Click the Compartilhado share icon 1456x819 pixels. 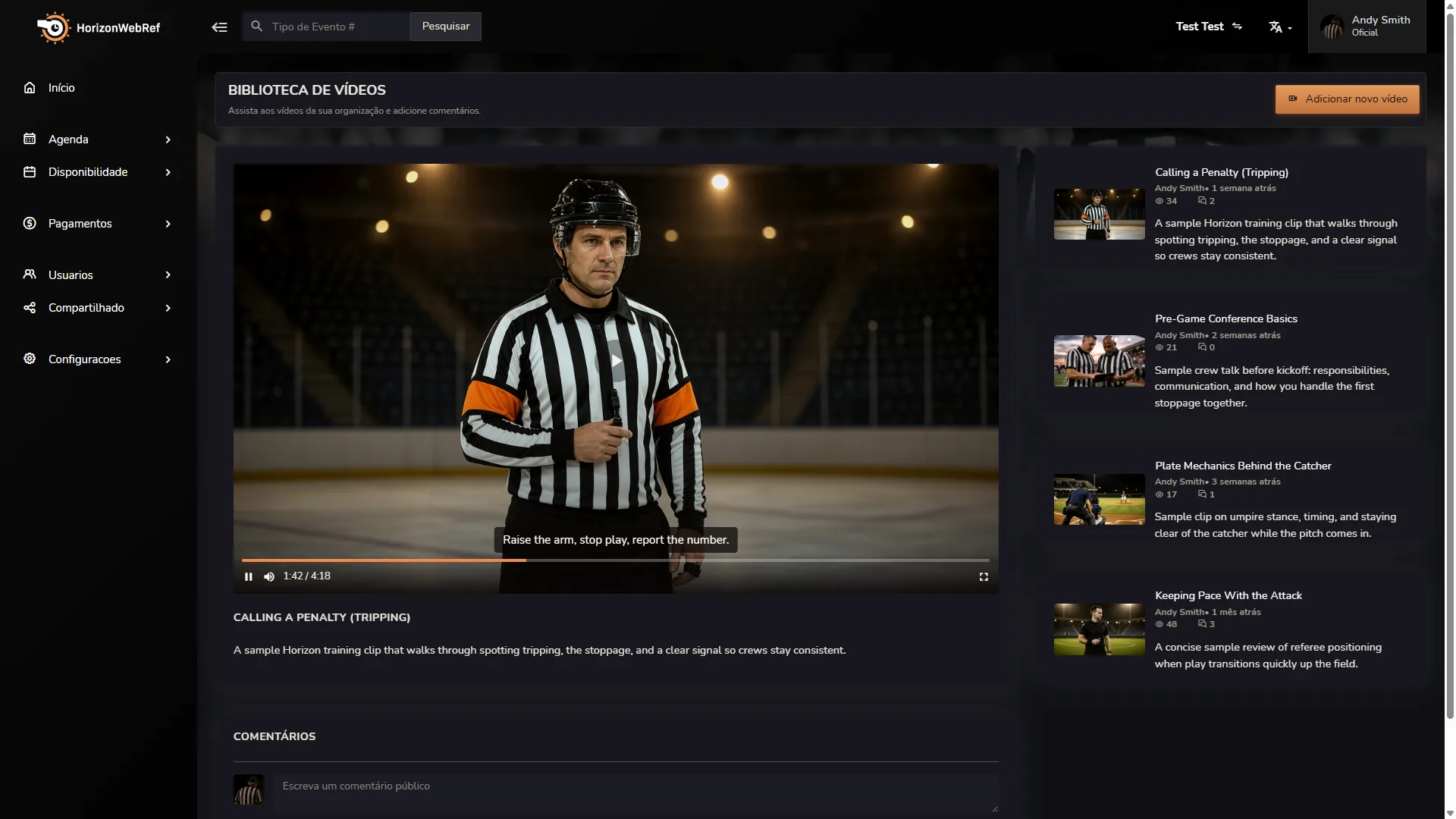30,308
